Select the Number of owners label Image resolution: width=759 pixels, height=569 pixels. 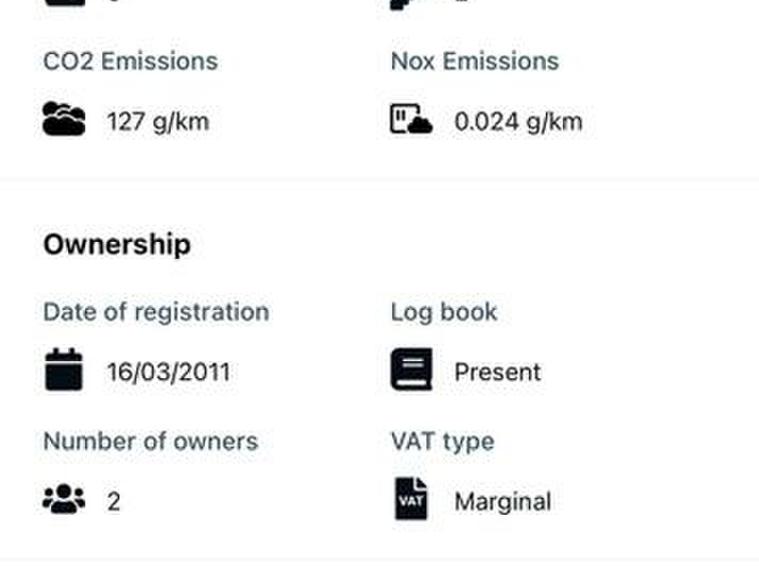point(150,442)
